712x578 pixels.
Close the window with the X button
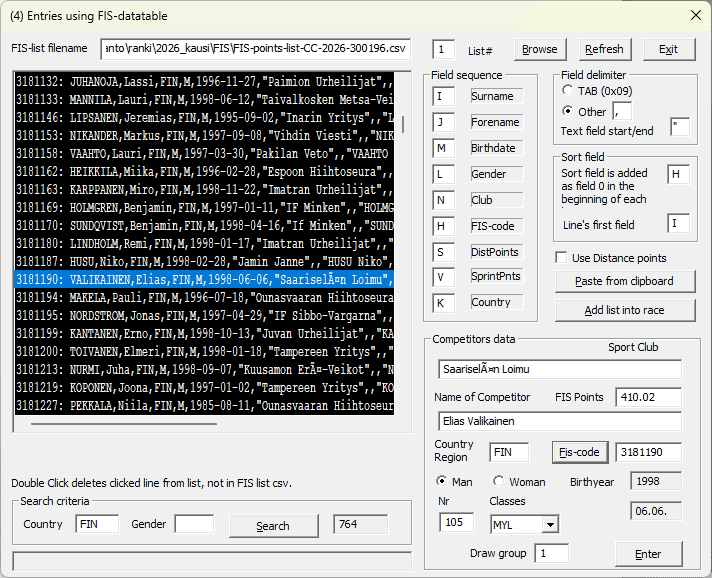(x=696, y=16)
